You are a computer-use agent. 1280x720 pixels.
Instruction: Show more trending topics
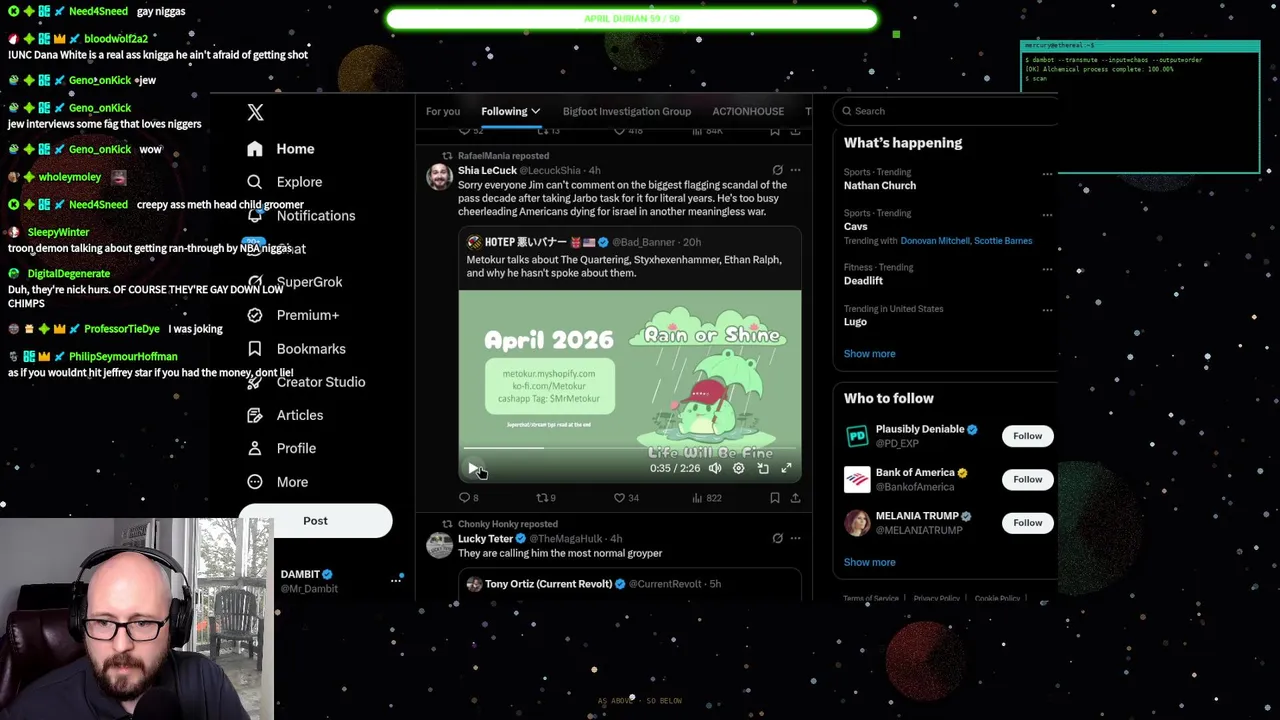[x=869, y=354]
